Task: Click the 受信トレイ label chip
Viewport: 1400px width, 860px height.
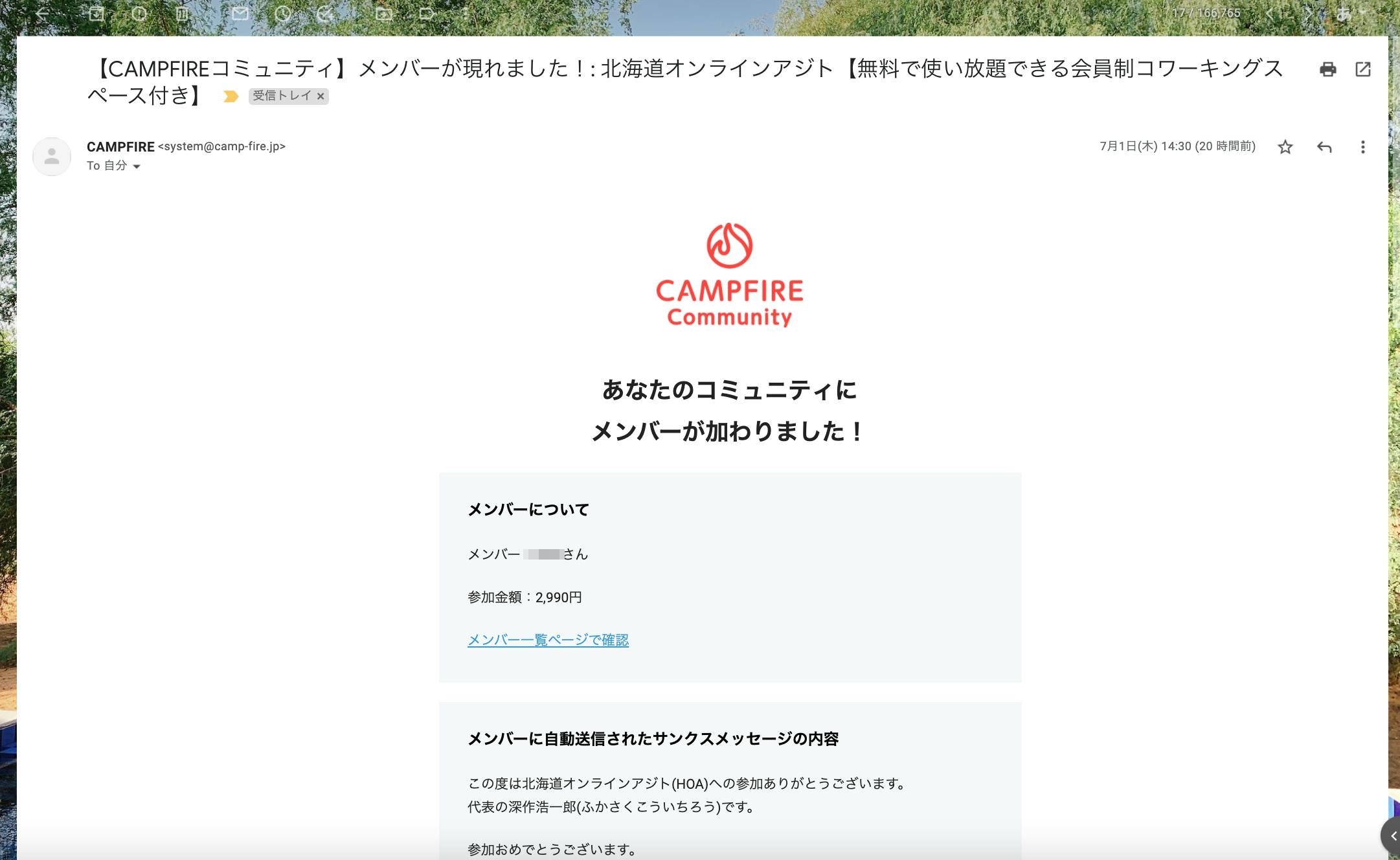Action: tap(282, 96)
